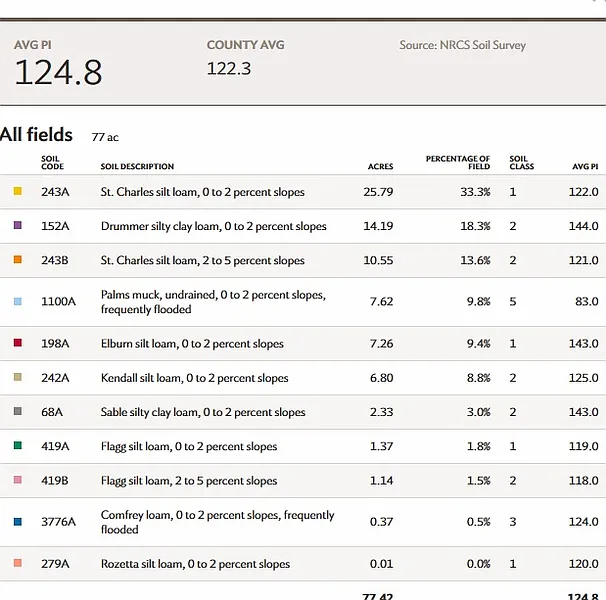Click the red swatch for soil 198A
This screenshot has width=606, height=600.
17,343
